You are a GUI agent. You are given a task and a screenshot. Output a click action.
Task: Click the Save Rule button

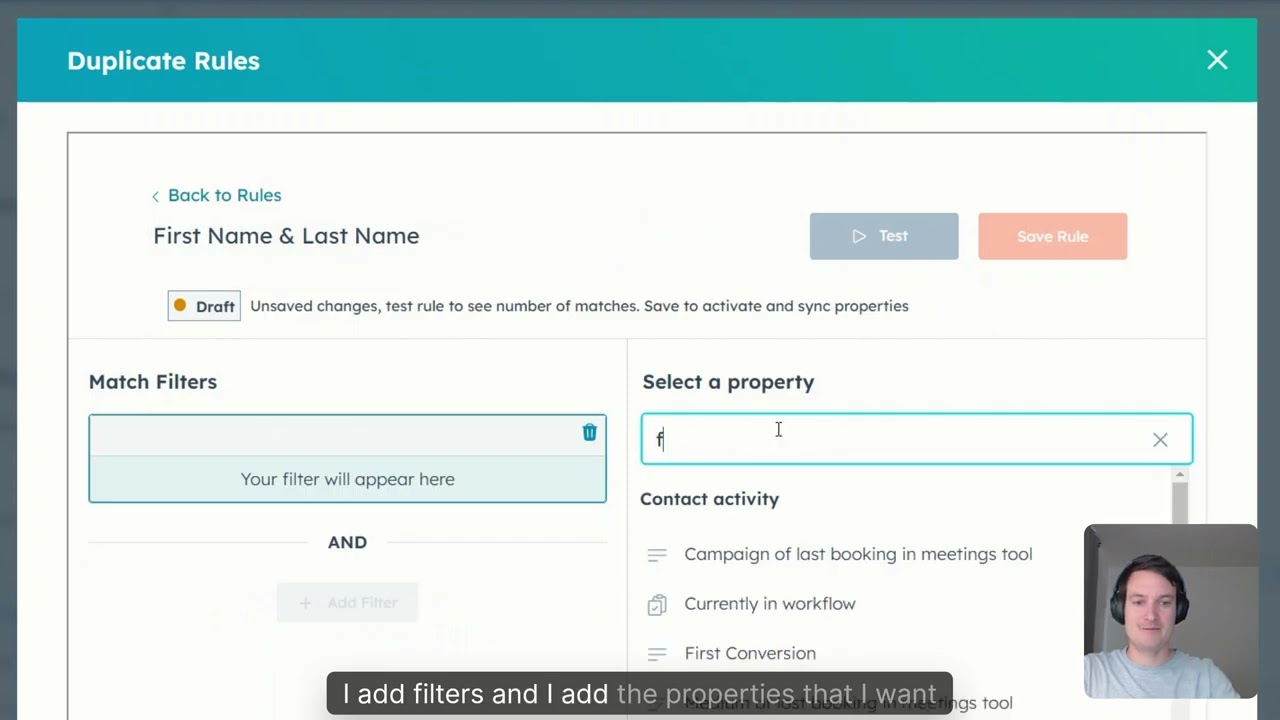tap(1052, 236)
